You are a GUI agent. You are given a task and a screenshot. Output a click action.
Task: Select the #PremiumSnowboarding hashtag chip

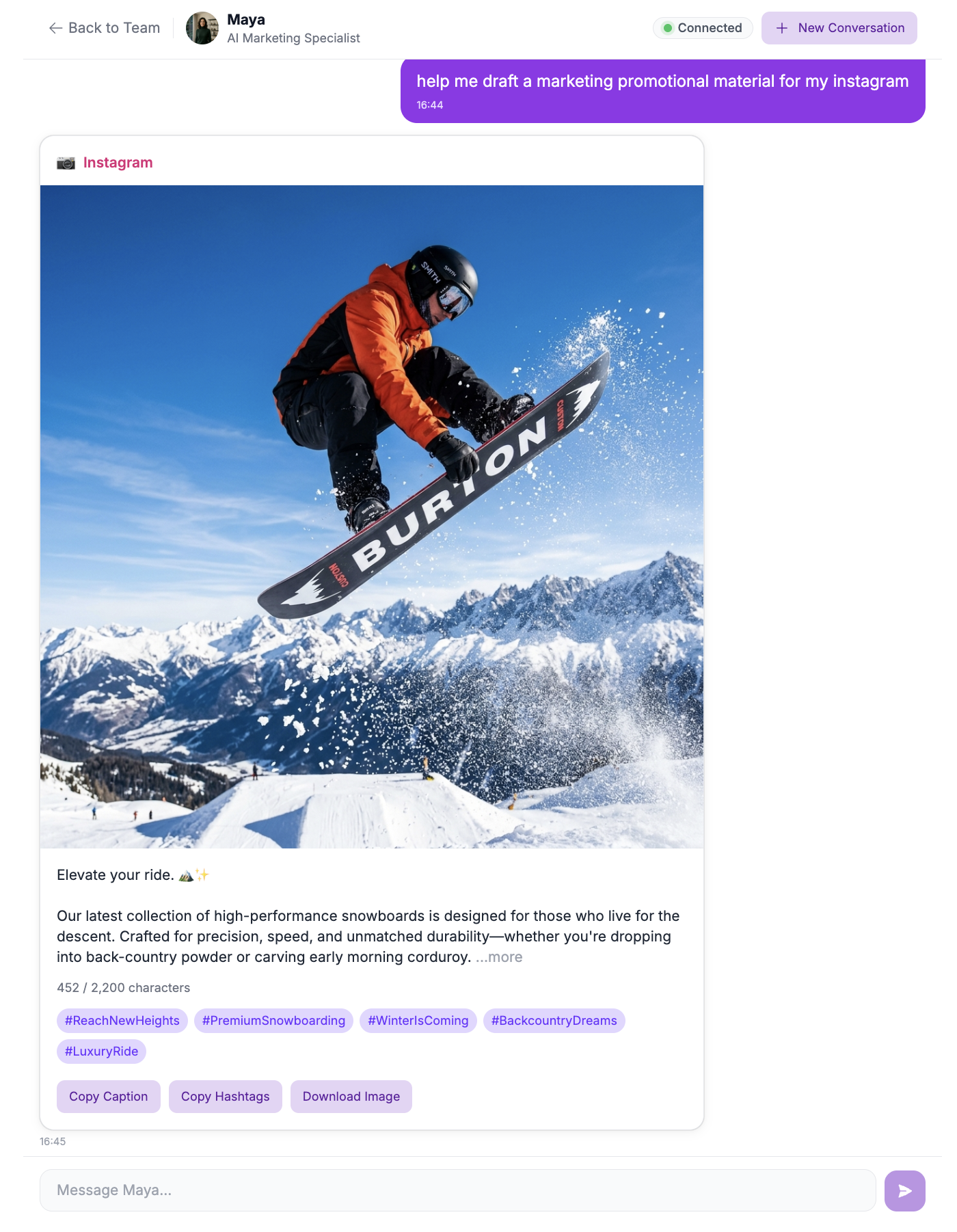coord(273,1021)
